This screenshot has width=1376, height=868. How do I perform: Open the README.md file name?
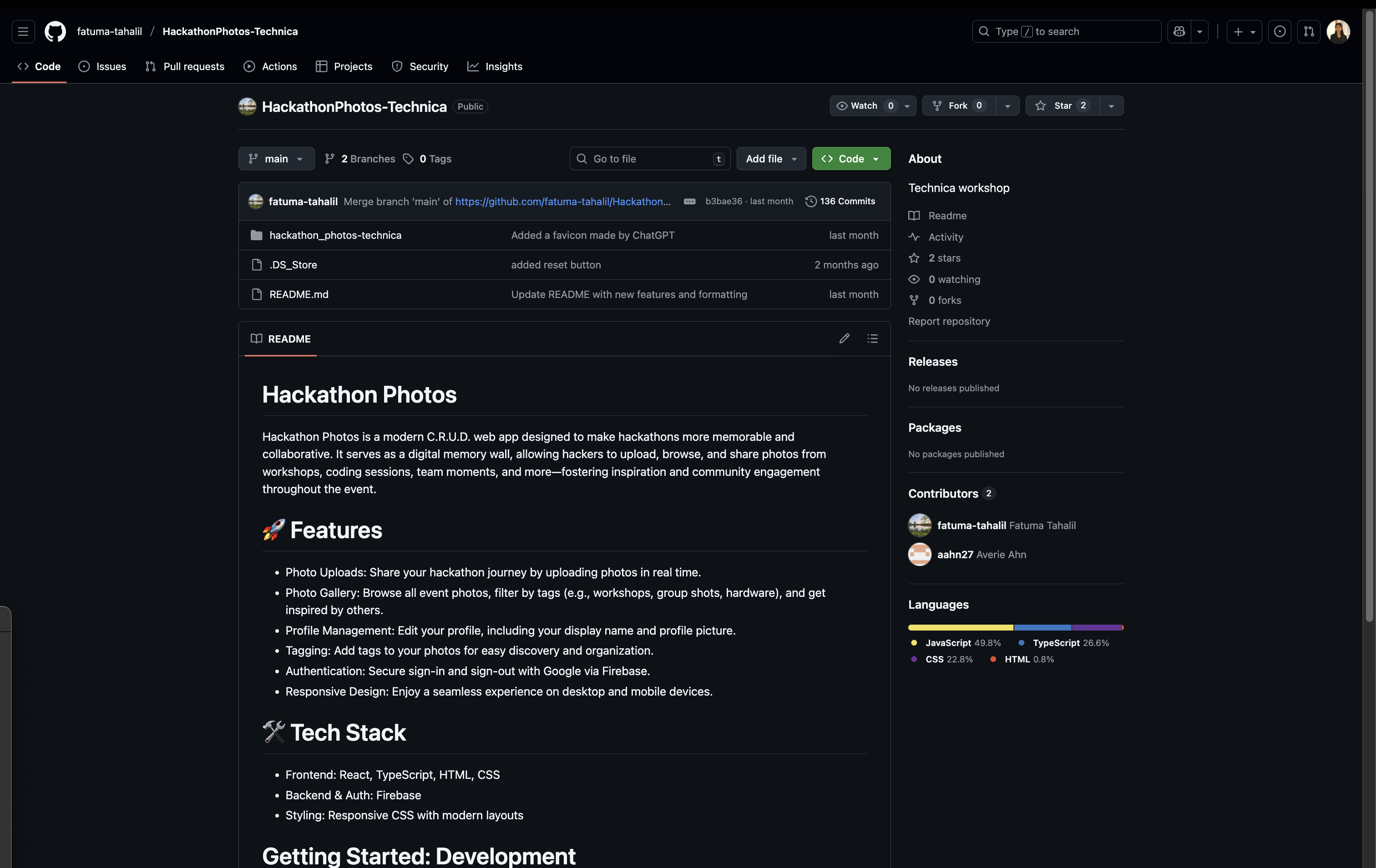tap(299, 294)
